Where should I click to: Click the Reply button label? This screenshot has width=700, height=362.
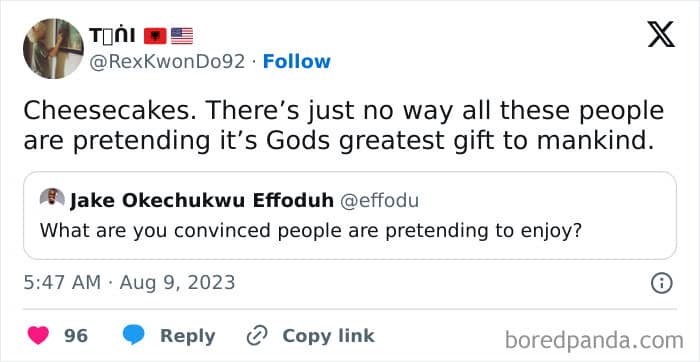tap(188, 336)
